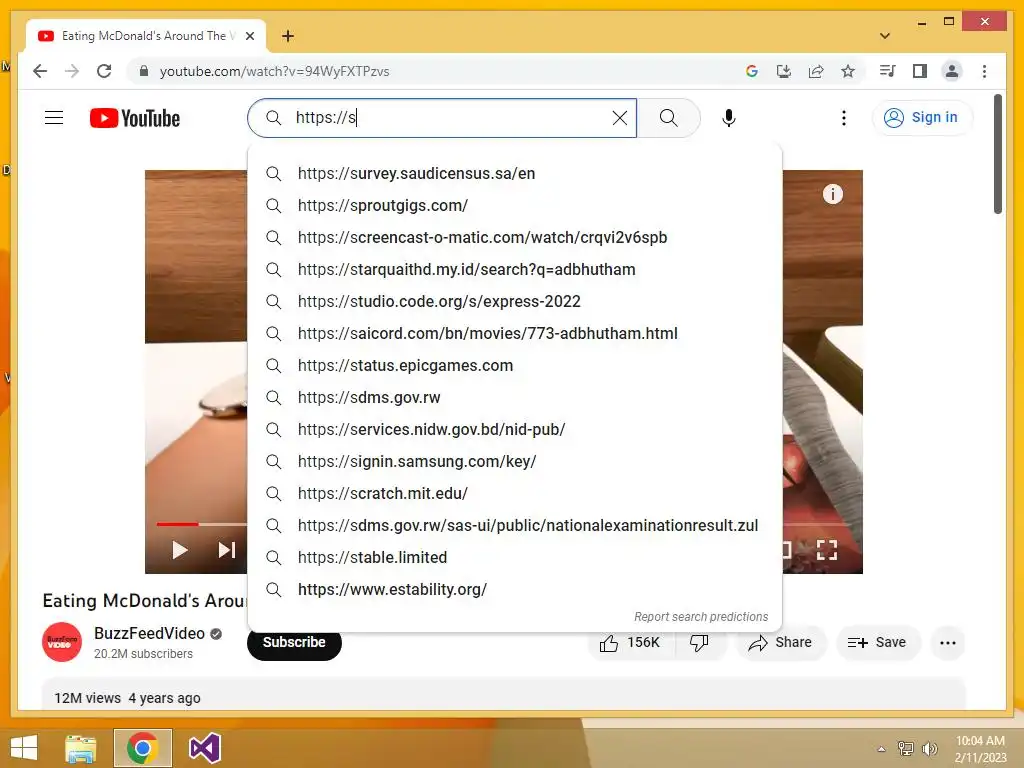Click the address bar URL
1024x768 pixels.
[274, 71]
